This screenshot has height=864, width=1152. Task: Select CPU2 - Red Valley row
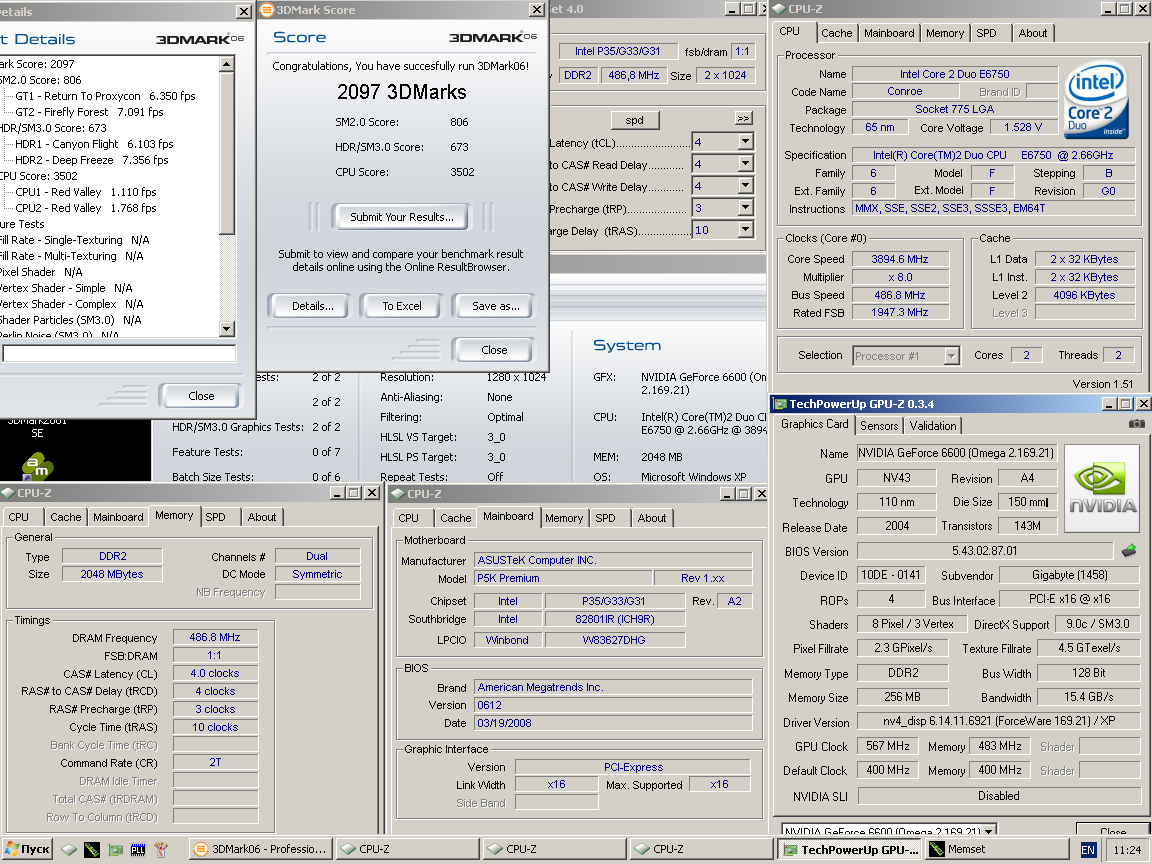pyautogui.click(x=85, y=208)
